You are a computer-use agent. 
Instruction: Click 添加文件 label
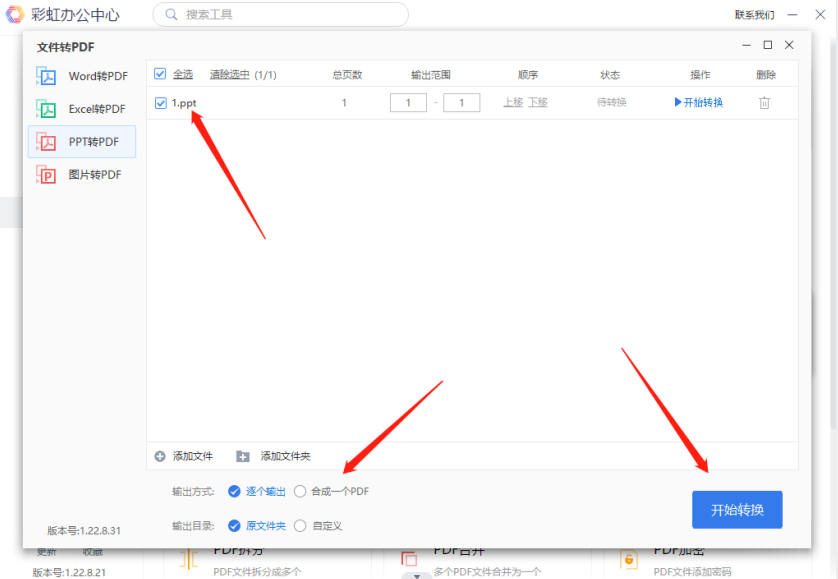coord(192,456)
